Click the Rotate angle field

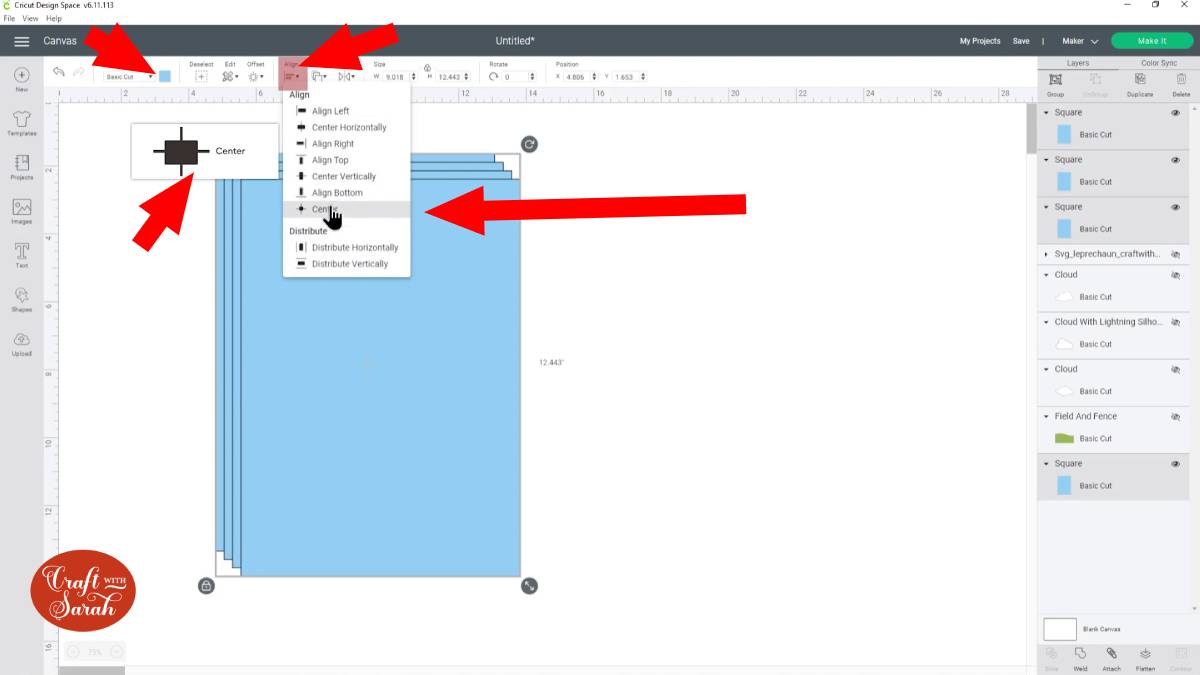click(x=518, y=76)
